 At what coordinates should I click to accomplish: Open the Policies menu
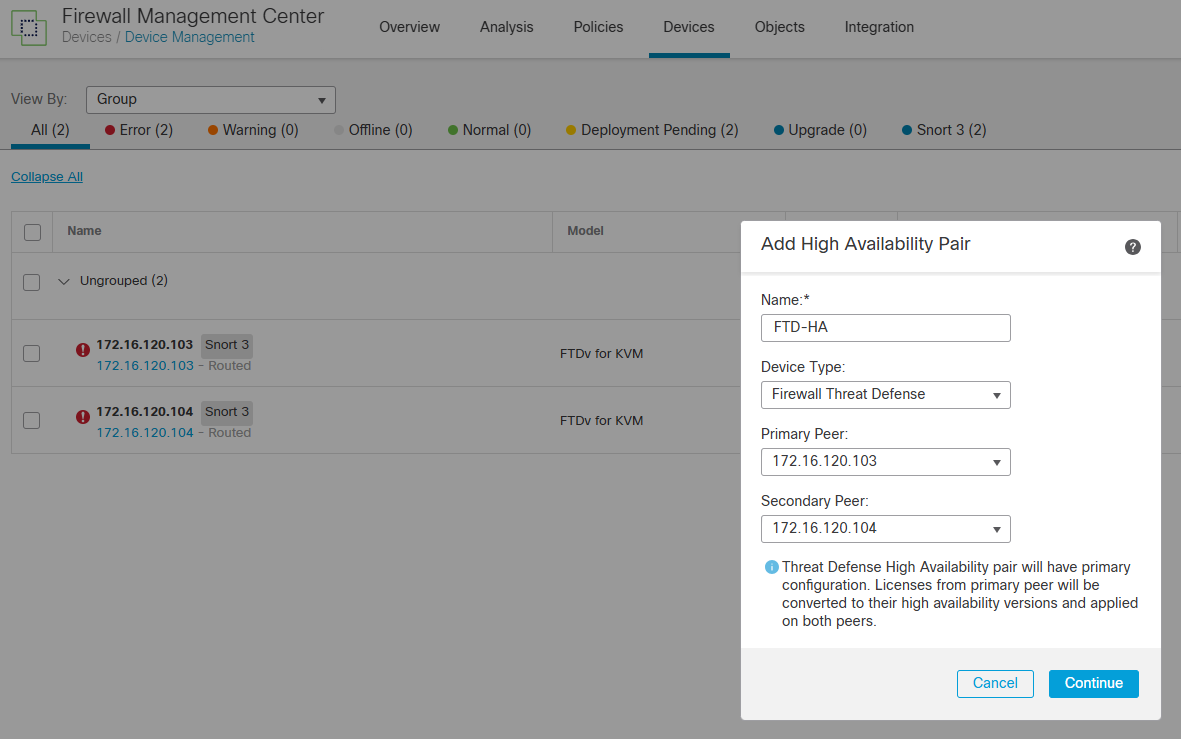598,27
